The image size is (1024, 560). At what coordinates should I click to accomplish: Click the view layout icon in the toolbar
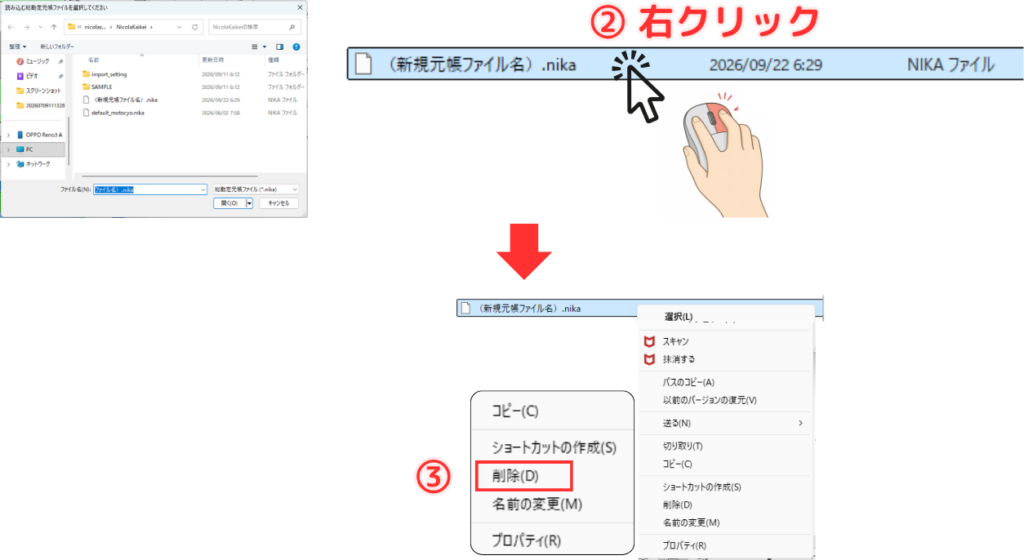[255, 47]
